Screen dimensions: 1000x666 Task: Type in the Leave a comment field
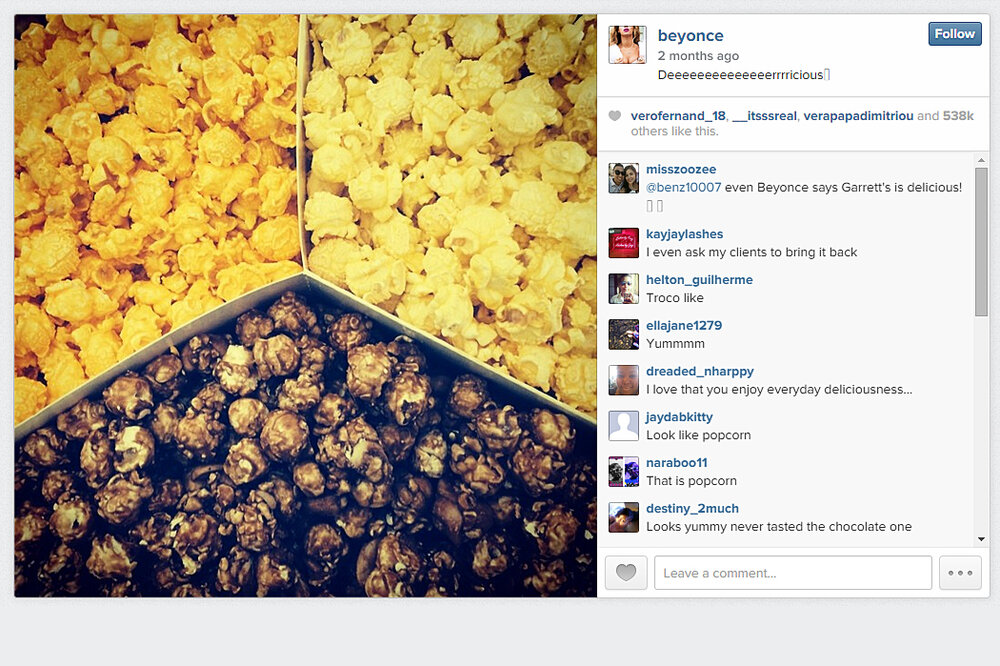coord(792,573)
